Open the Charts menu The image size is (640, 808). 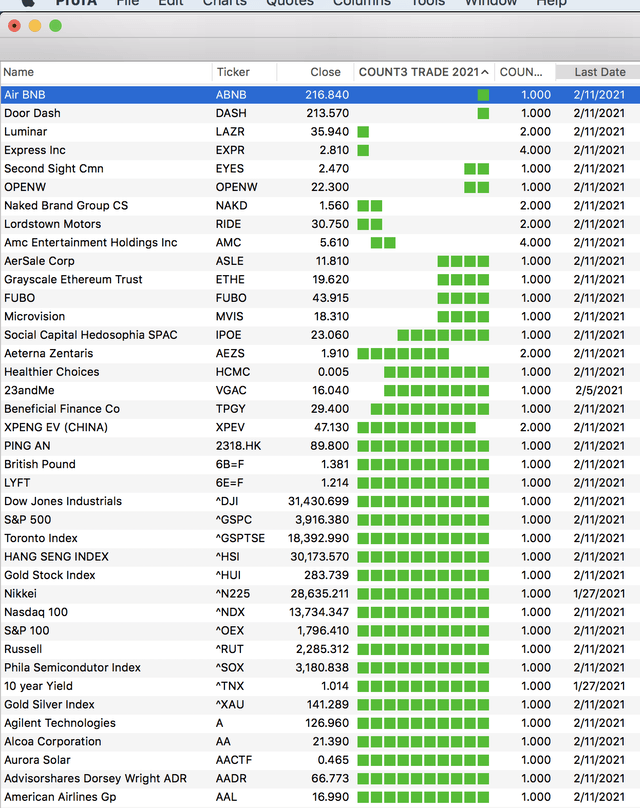[x=225, y=3]
